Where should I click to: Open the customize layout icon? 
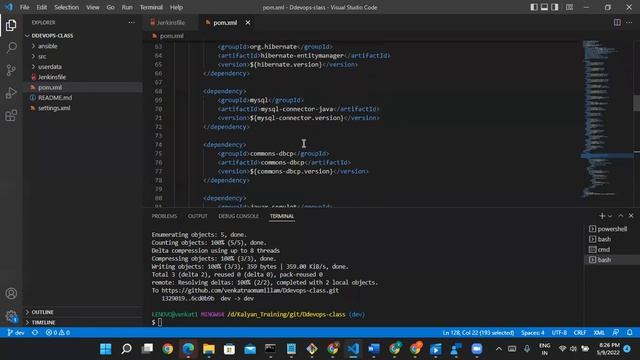click(569, 7)
